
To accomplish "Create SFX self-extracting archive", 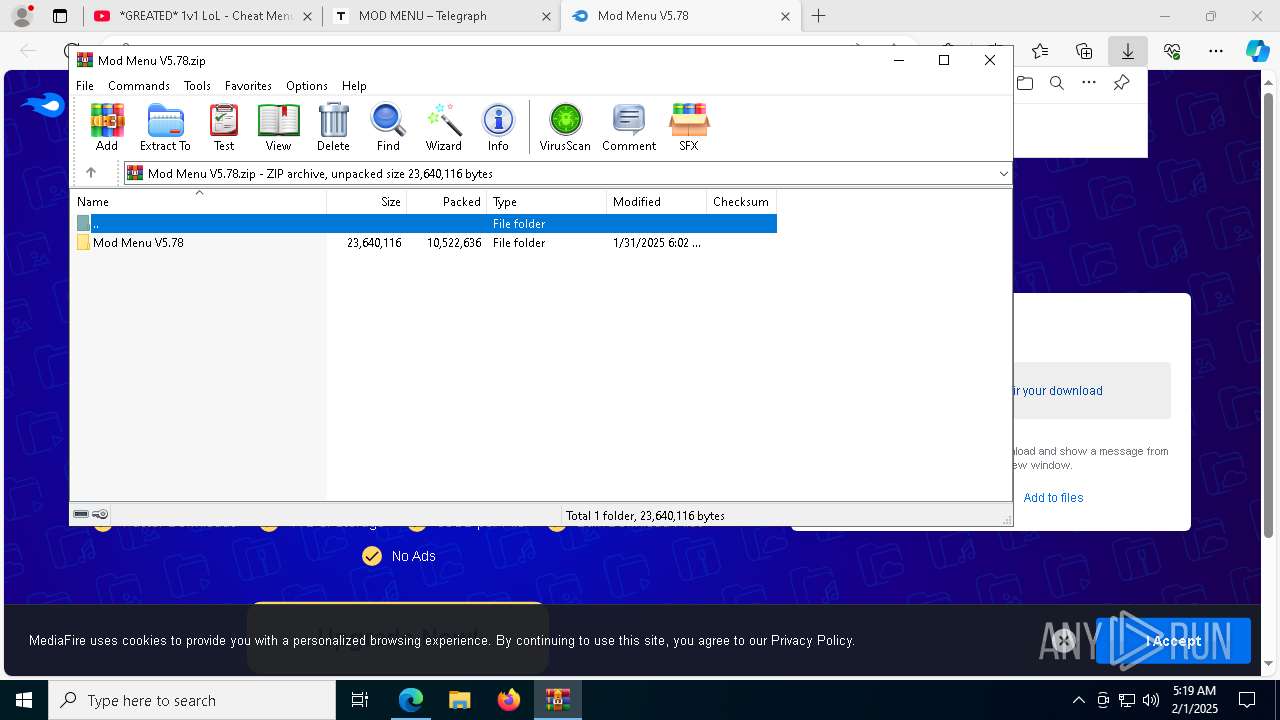I will (689, 127).
